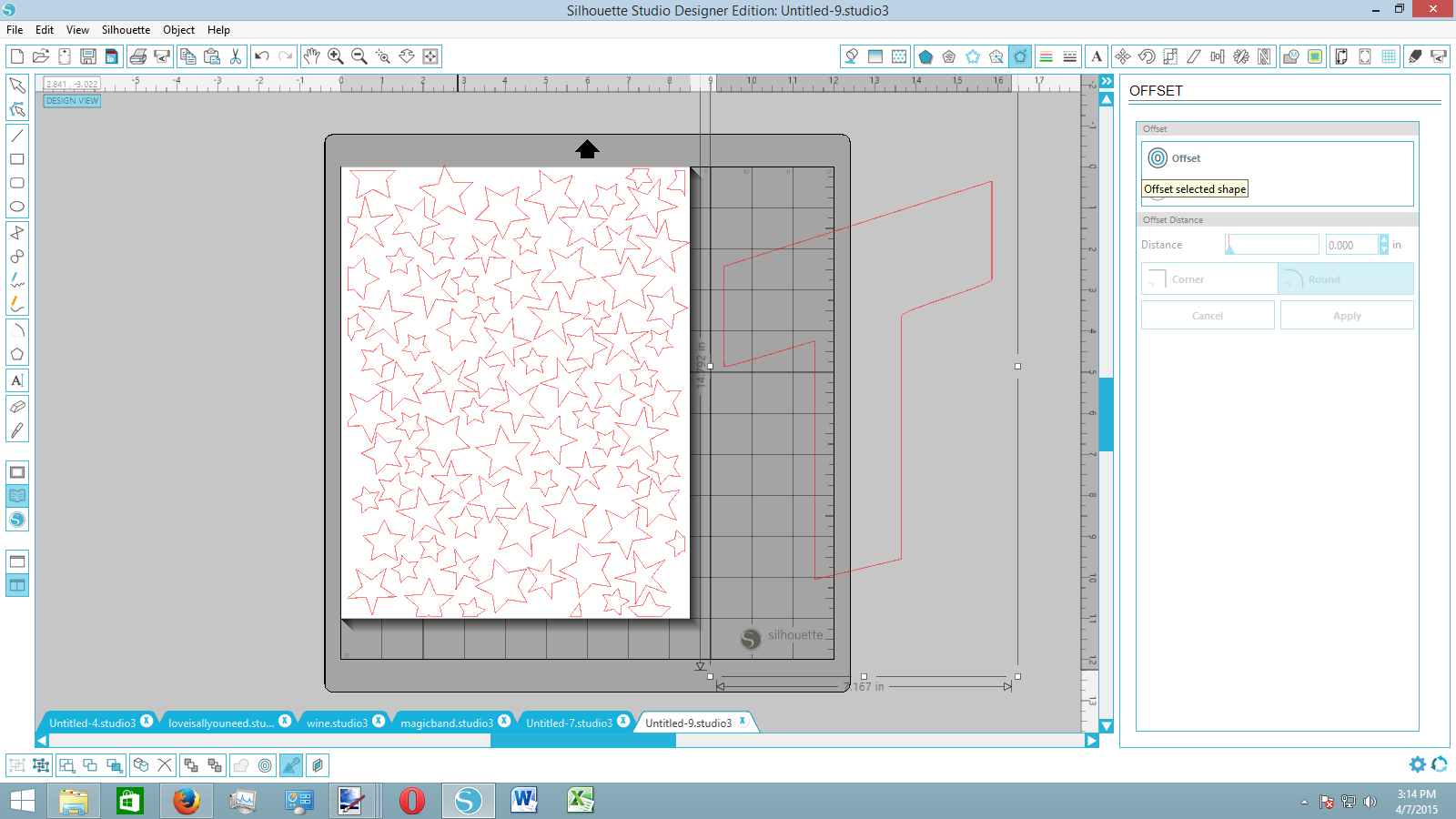Open the Library book icon
The height and width of the screenshot is (819, 1456).
pos(17,496)
